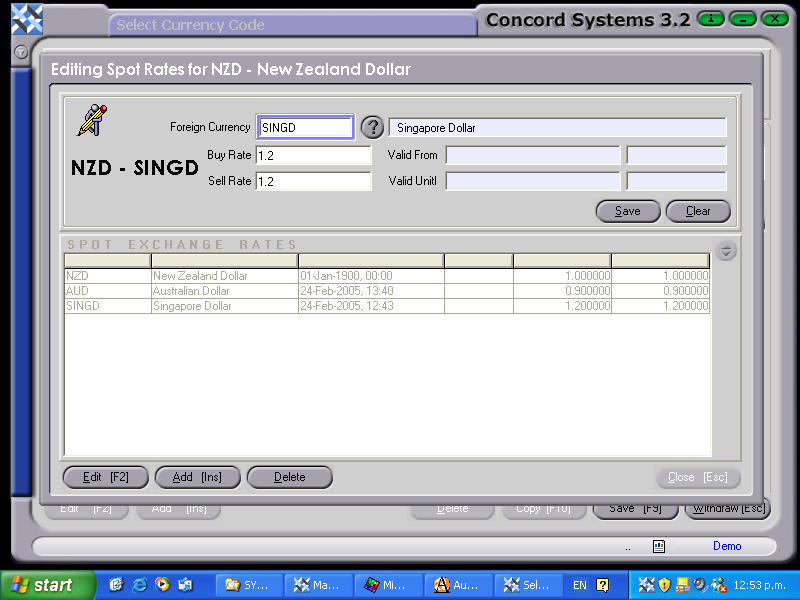Click the green info icon on Concord Systems banner
Screen dimensions: 800x600
click(710, 18)
